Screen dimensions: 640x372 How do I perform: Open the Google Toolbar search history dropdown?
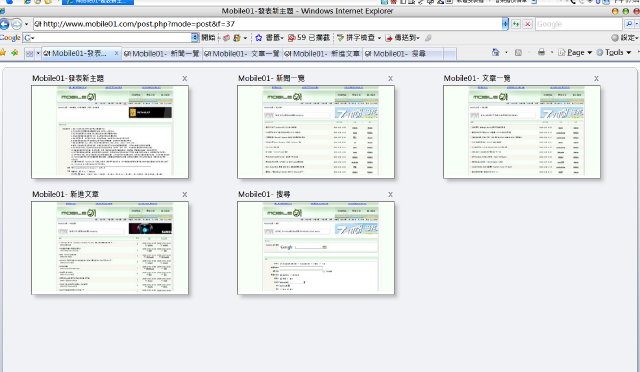coord(195,38)
